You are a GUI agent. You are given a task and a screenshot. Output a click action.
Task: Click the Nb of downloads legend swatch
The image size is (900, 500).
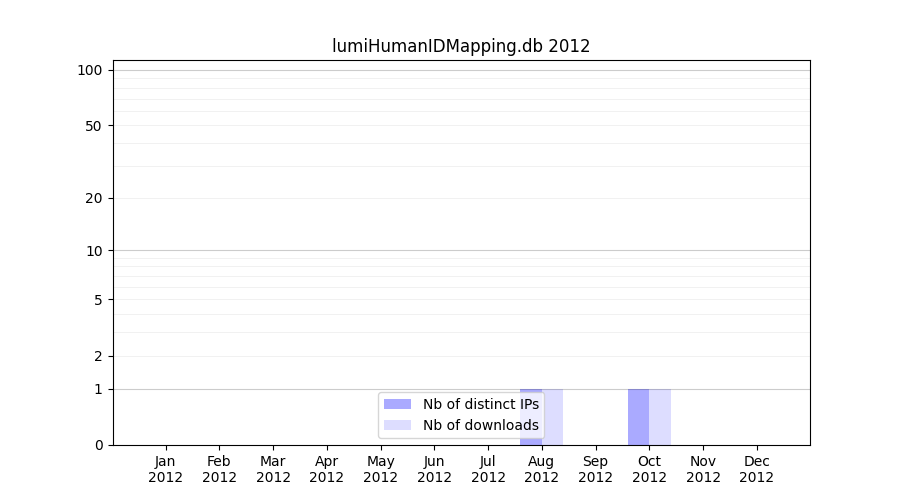(397, 425)
